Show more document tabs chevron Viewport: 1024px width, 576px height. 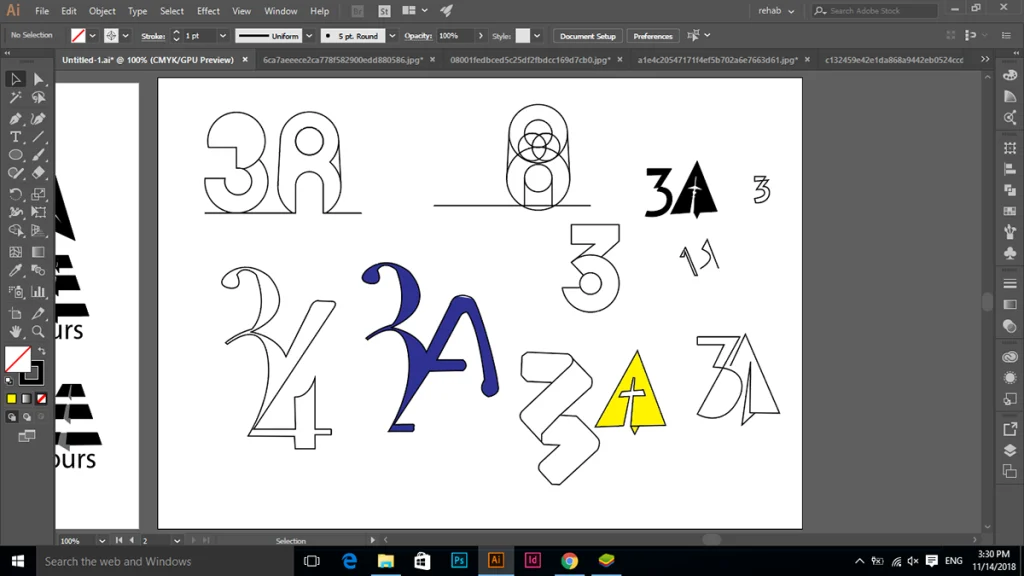985,59
